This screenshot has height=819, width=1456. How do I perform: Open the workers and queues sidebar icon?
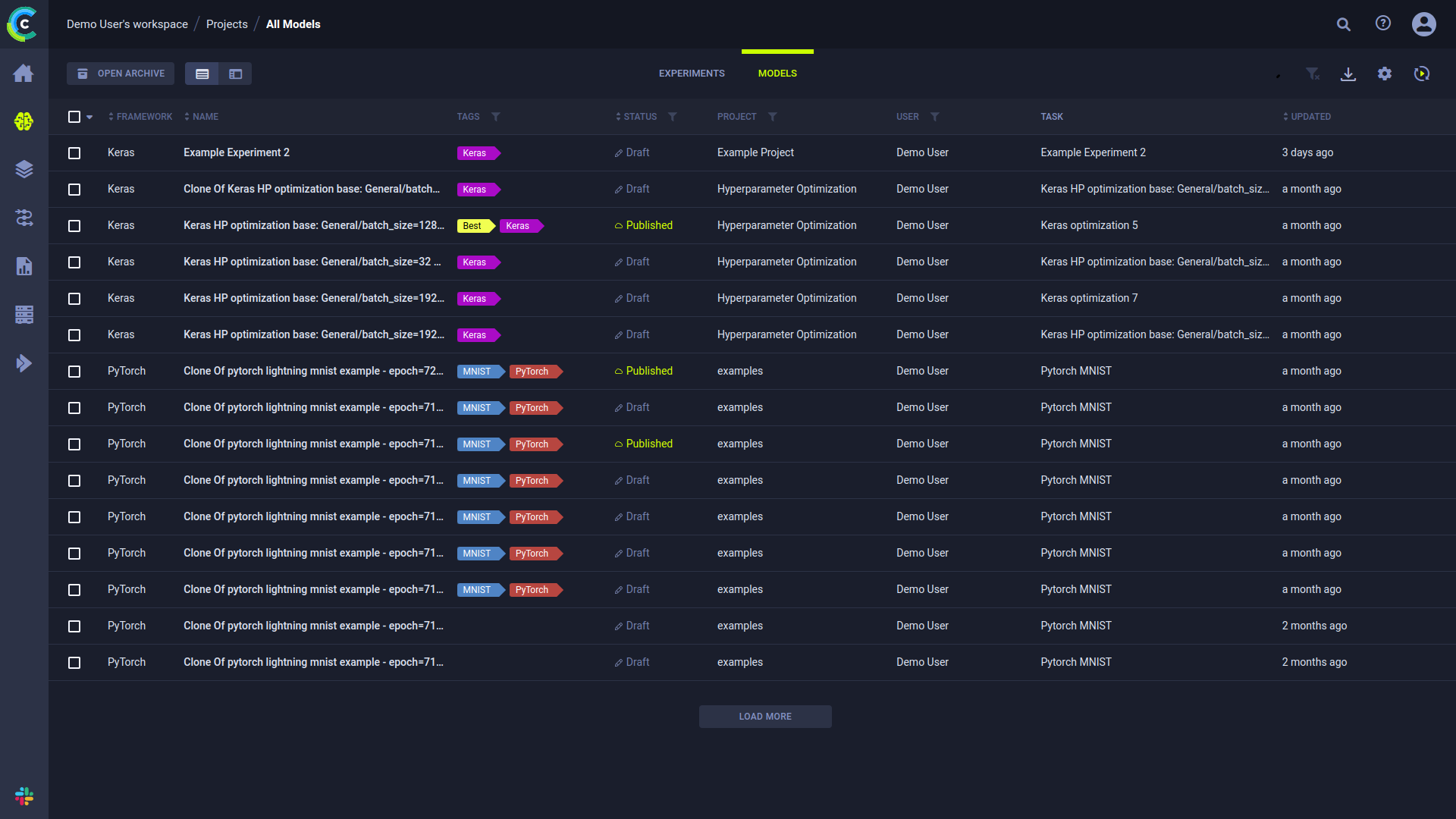(x=24, y=315)
